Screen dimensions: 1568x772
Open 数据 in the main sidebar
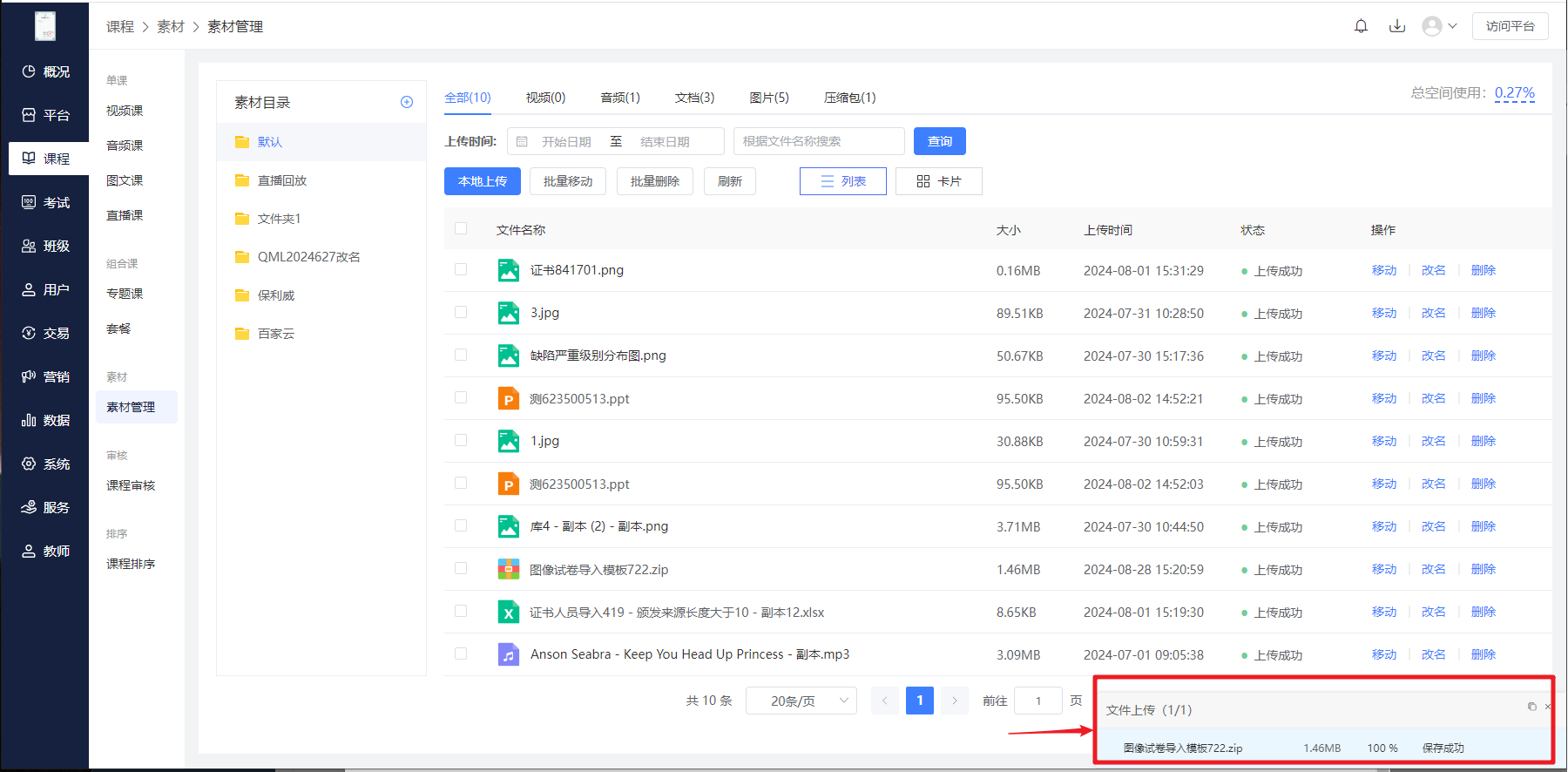(45, 420)
